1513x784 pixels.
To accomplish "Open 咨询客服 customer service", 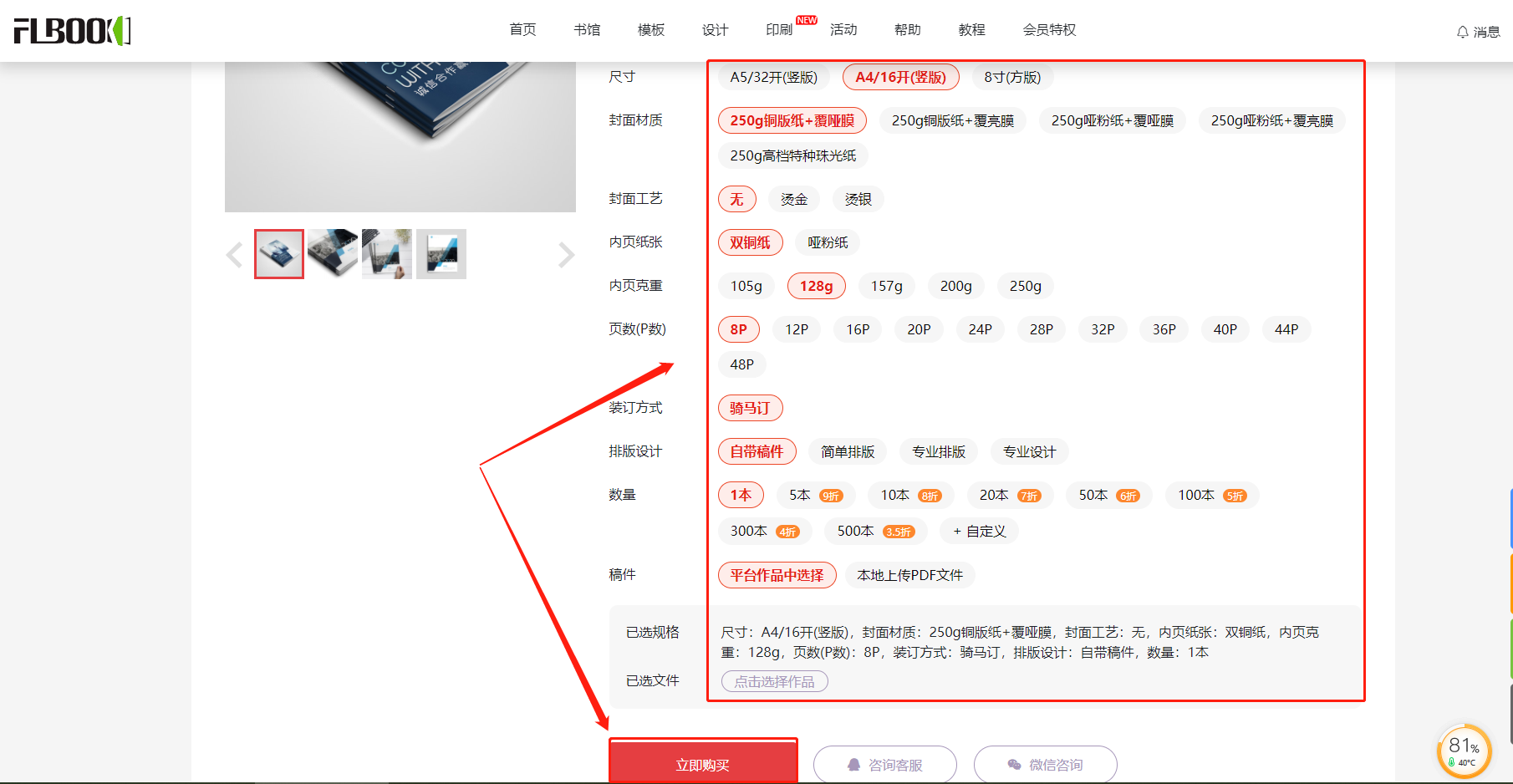I will click(x=885, y=765).
